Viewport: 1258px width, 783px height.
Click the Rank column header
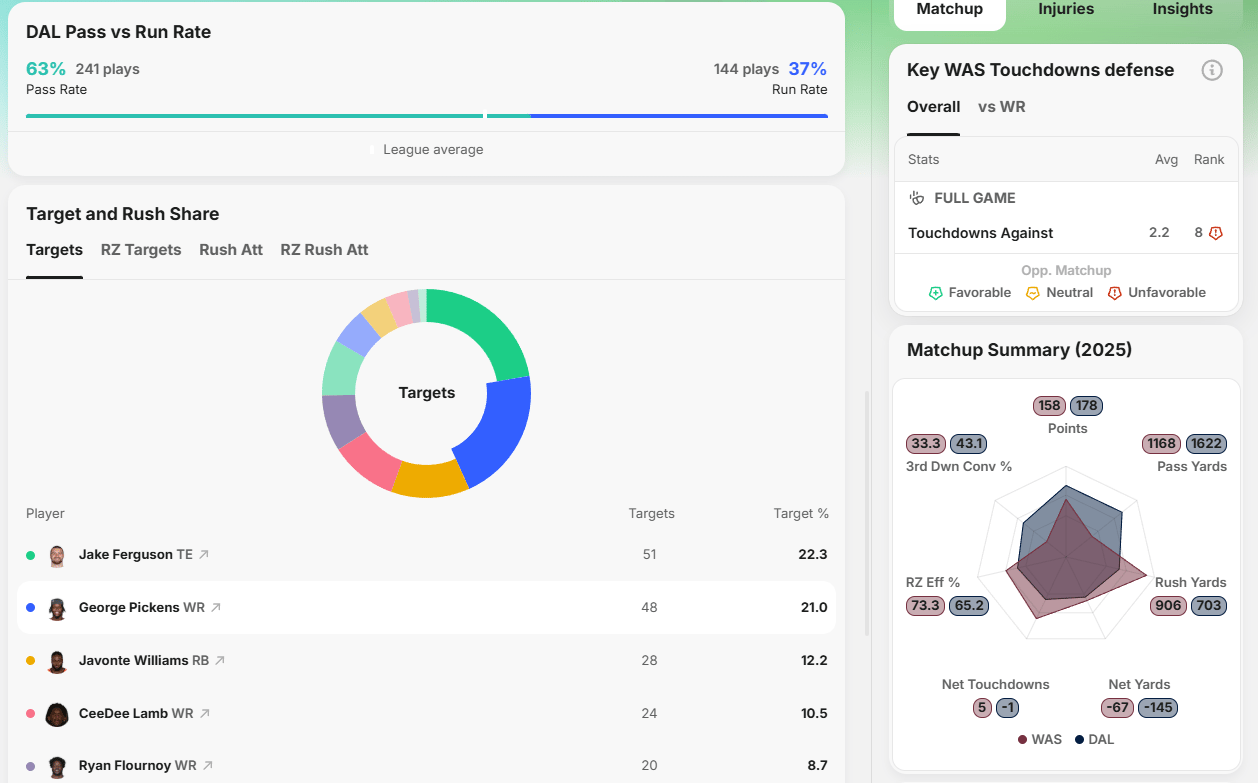(1209, 160)
